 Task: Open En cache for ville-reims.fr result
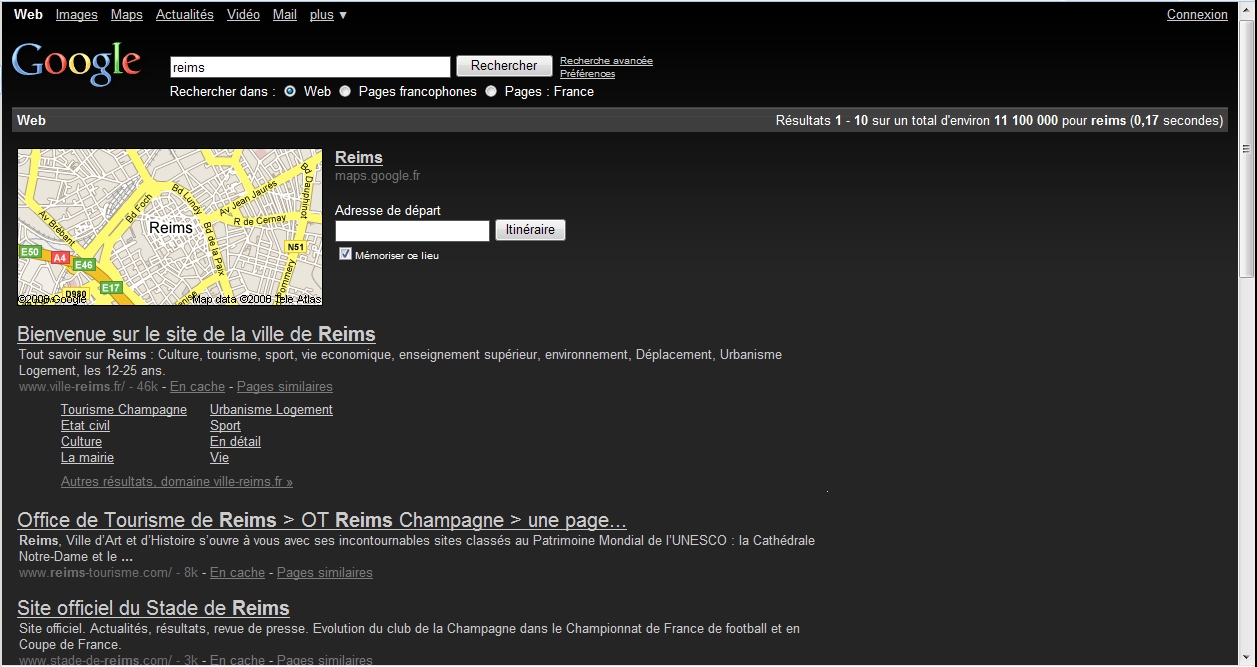click(197, 387)
